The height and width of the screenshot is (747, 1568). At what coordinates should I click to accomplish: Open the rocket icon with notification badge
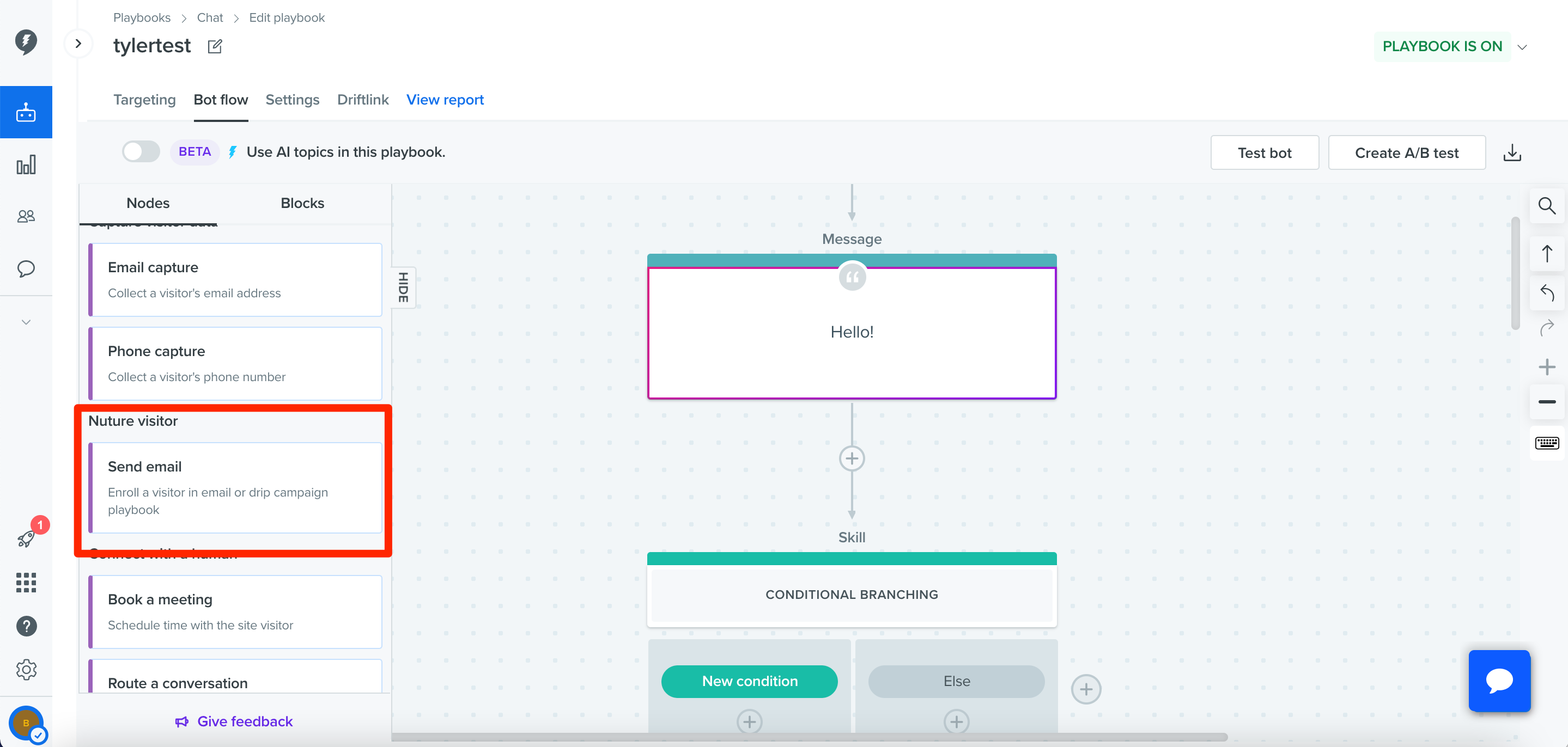[27, 538]
